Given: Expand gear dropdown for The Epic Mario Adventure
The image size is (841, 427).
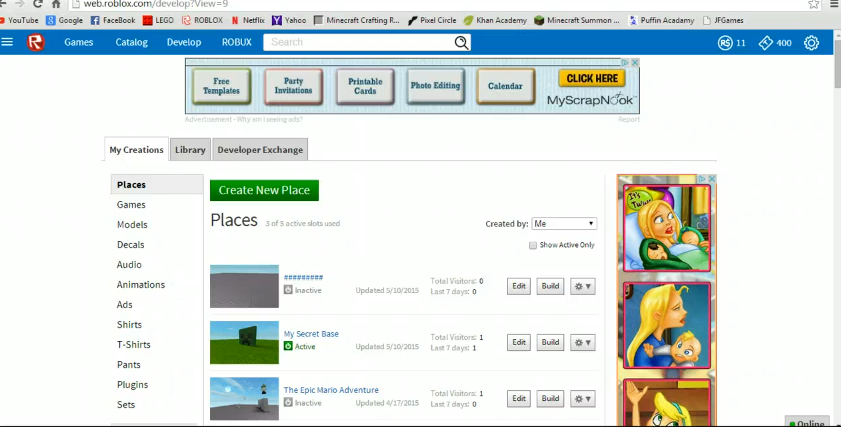Looking at the screenshot, I should tap(582, 398).
